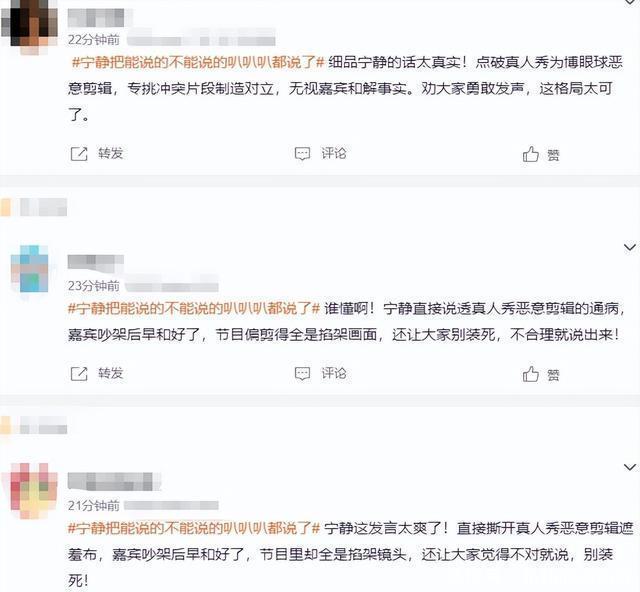
Task: Open hashtag in the post starting 宁静这发言太爽了
Action: [x=194, y=528]
